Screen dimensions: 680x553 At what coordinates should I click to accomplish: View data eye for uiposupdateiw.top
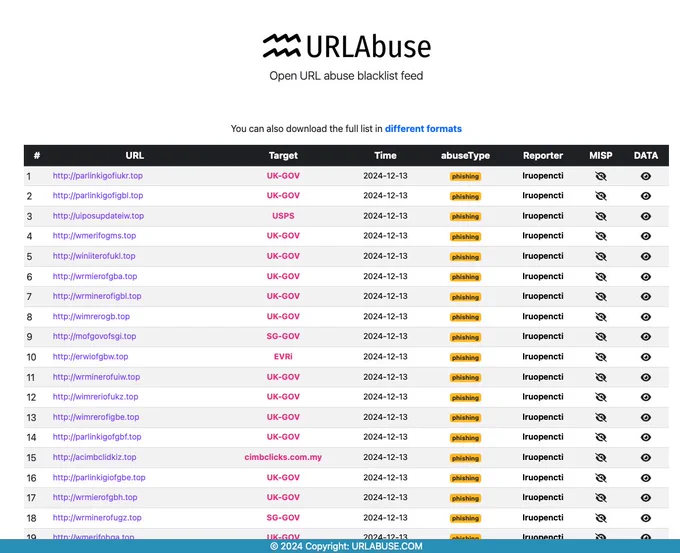pyautogui.click(x=646, y=216)
